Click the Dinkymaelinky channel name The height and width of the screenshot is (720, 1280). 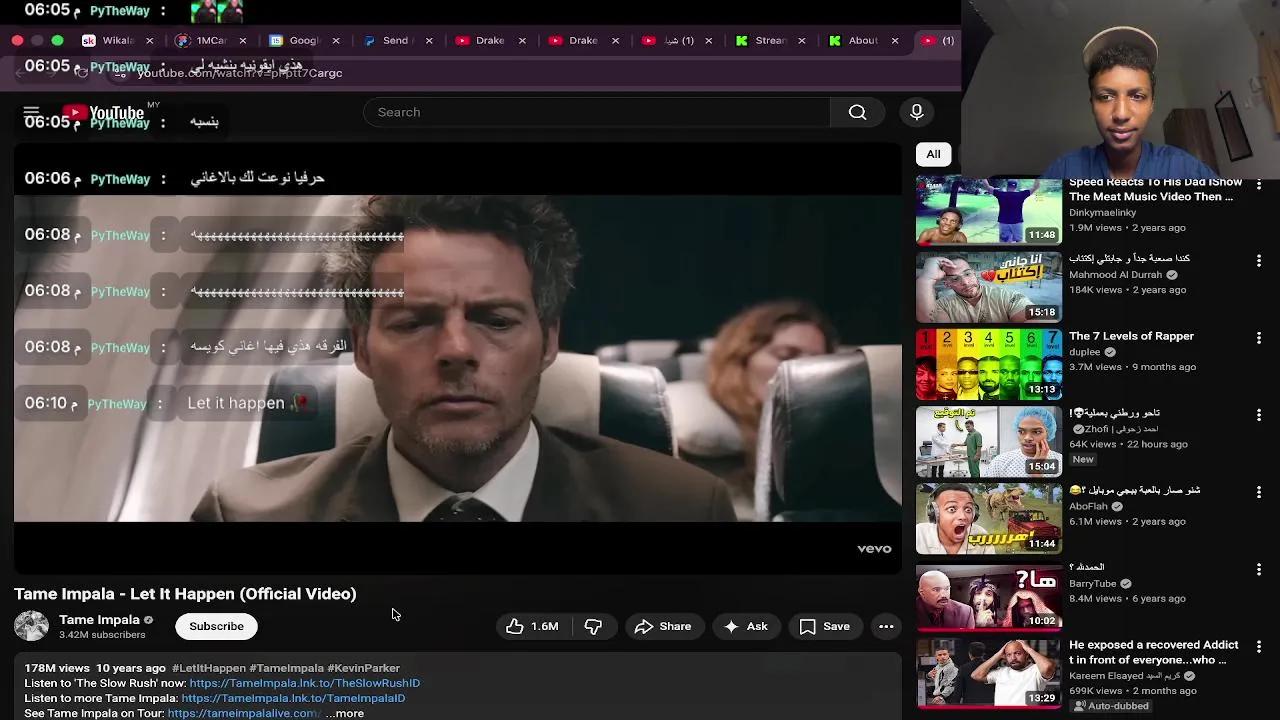tap(1102, 212)
